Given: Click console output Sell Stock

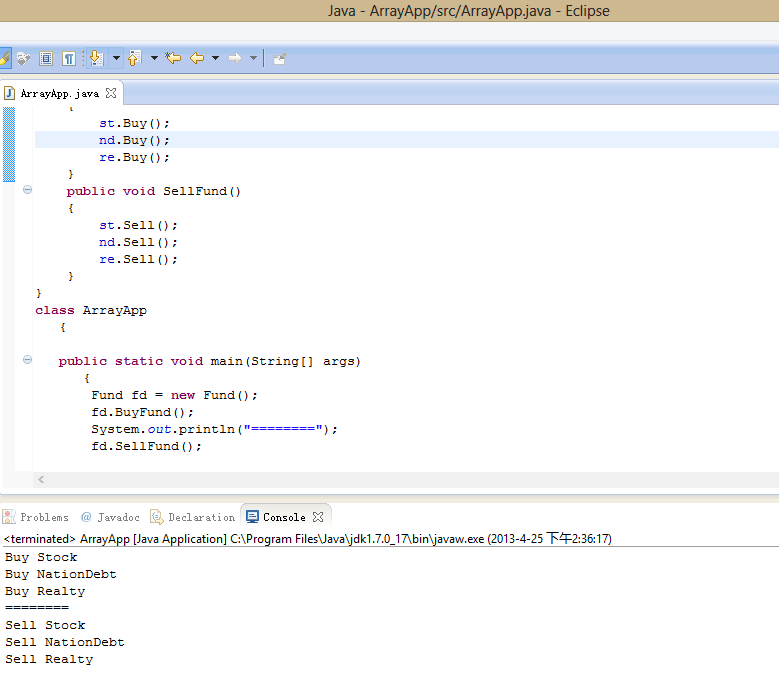Looking at the screenshot, I should (45, 625).
